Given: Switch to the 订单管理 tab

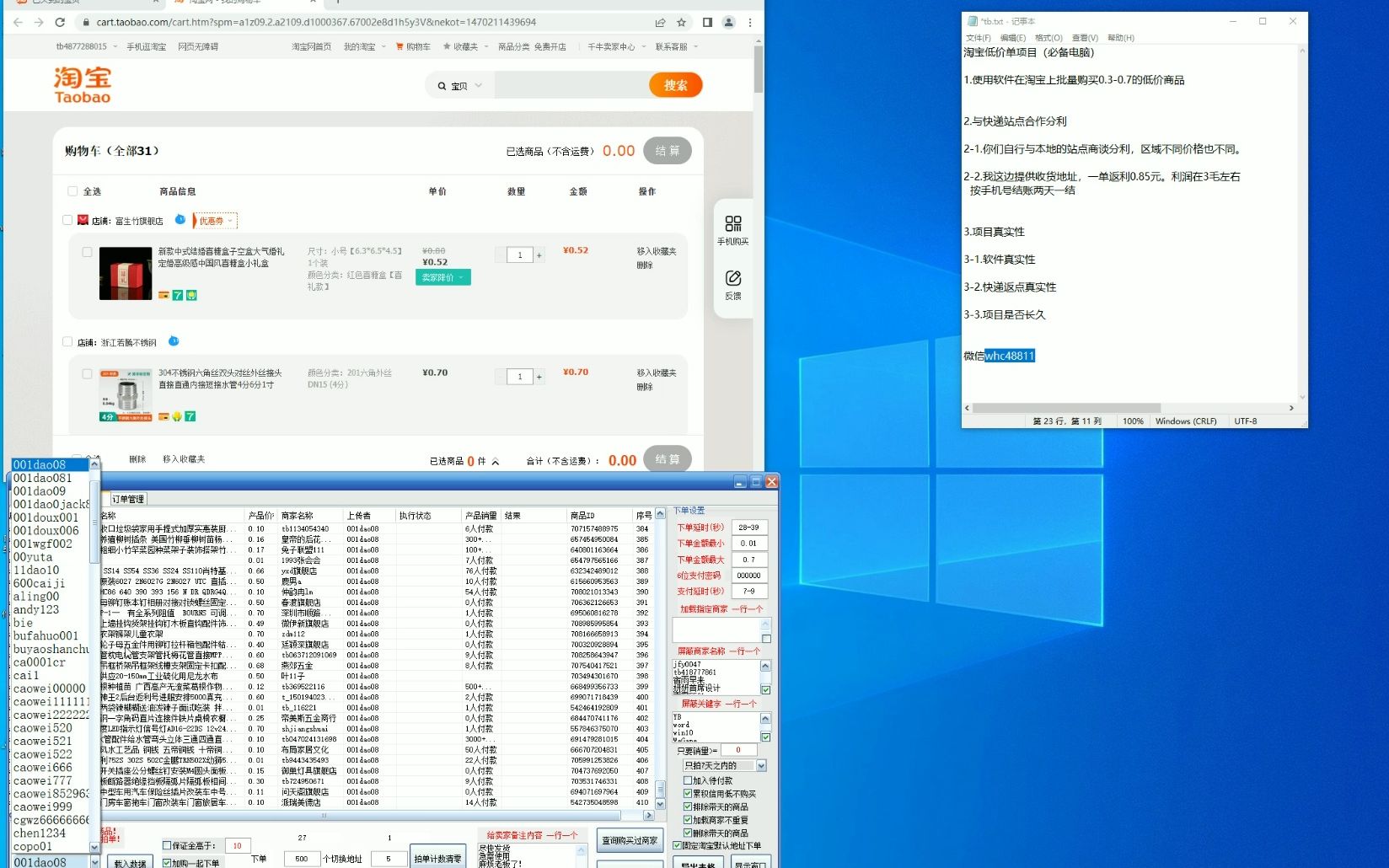Looking at the screenshot, I should point(127,499).
